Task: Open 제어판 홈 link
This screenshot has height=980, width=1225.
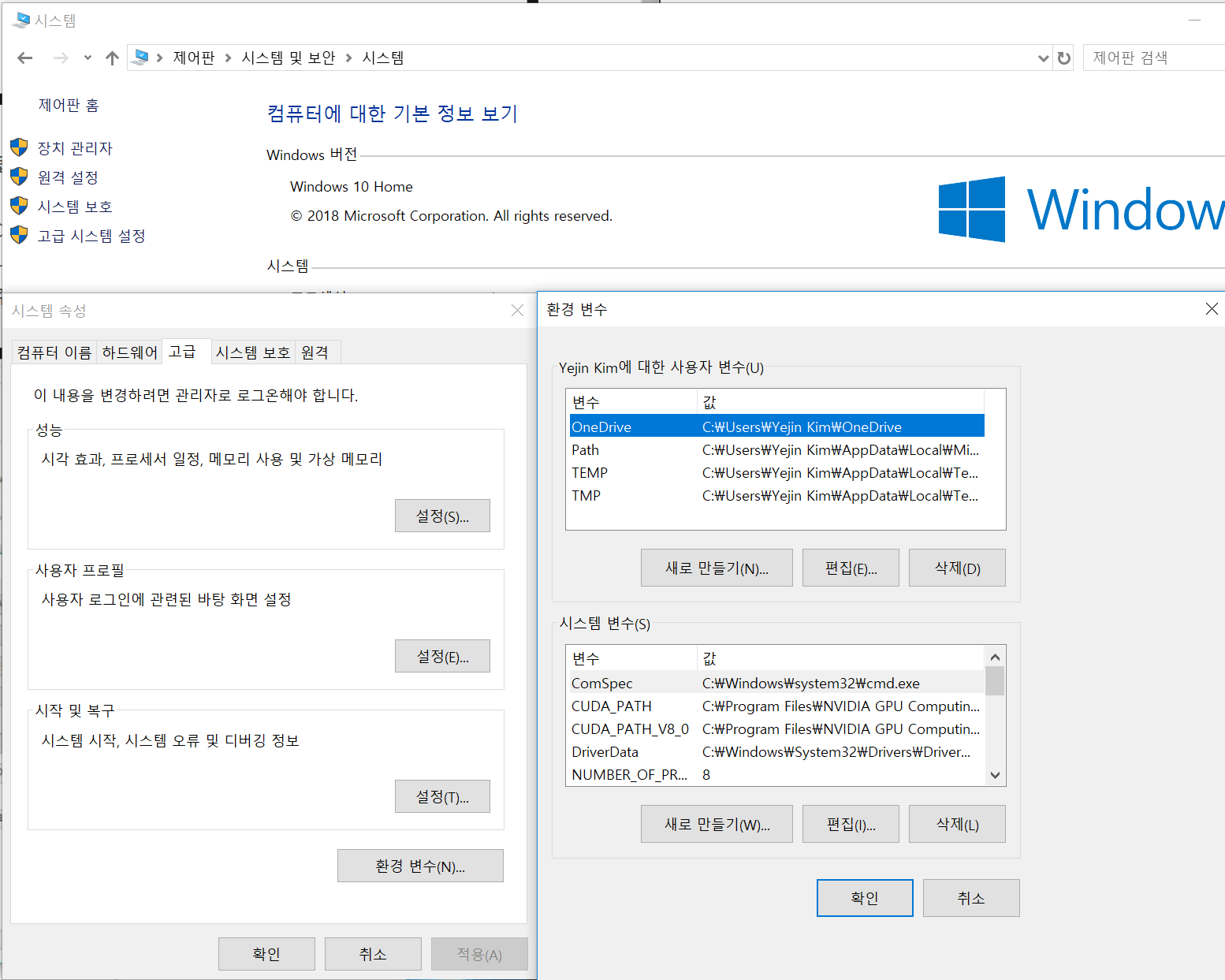Action: [x=69, y=105]
